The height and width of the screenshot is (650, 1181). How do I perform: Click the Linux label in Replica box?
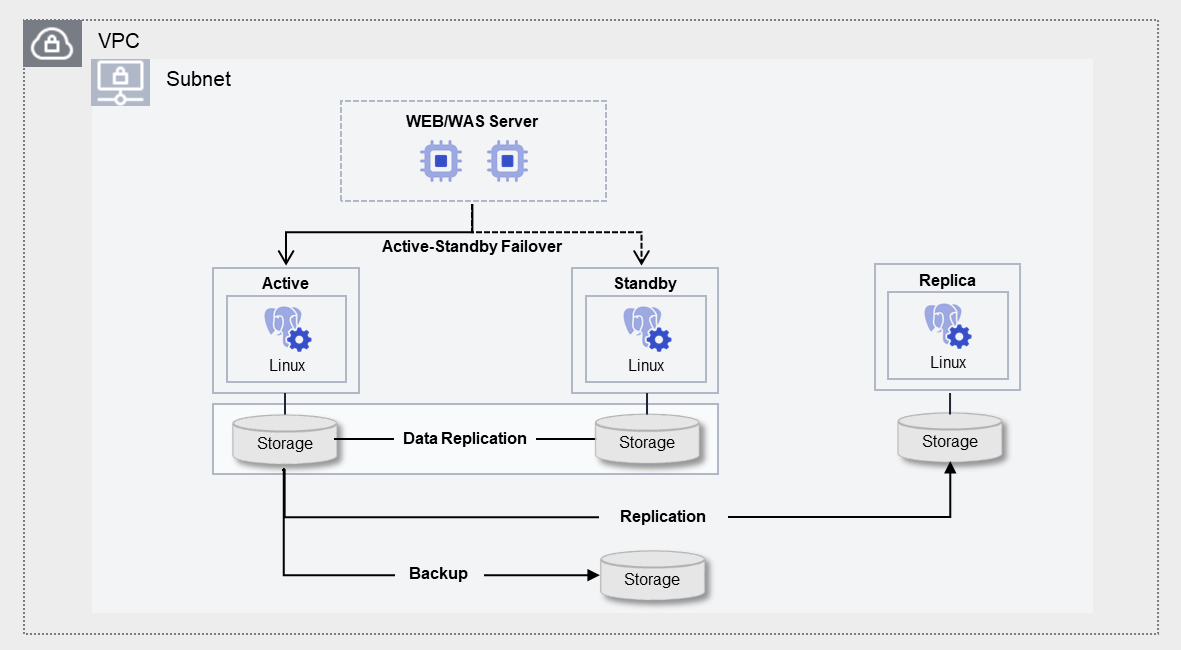(x=948, y=362)
